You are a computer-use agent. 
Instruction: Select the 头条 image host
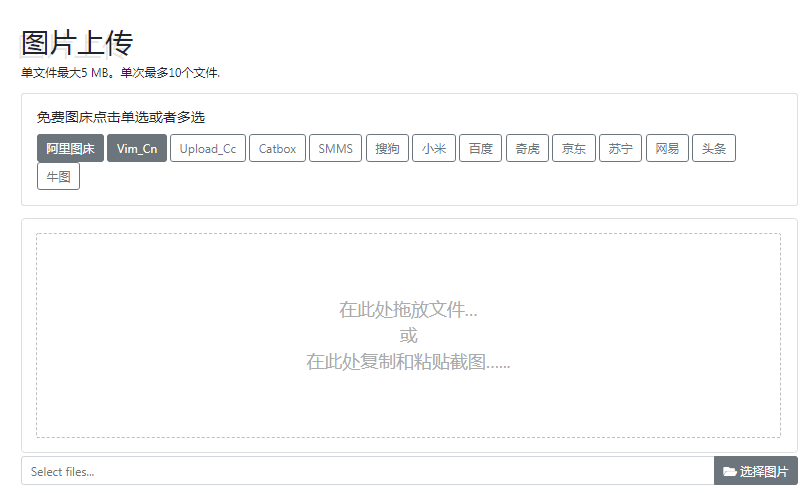714,149
